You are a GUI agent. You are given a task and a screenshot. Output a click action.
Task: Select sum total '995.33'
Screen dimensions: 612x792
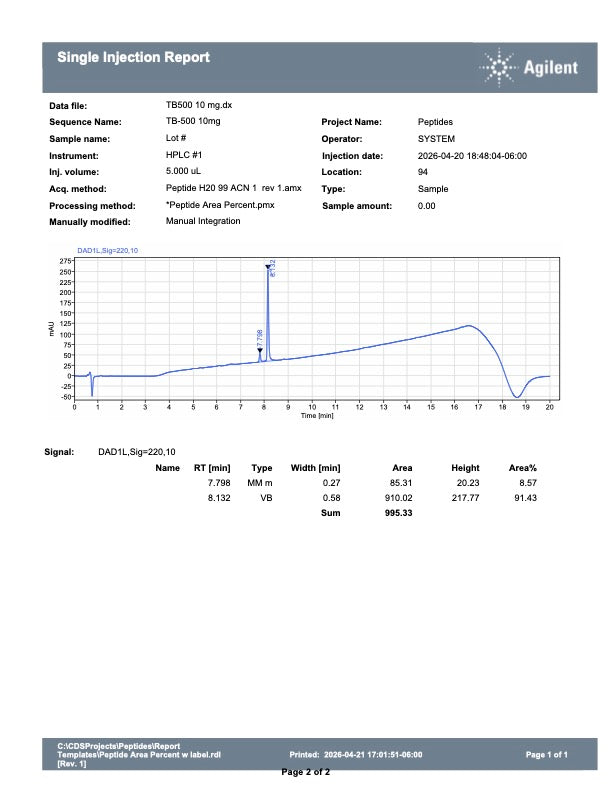(398, 513)
